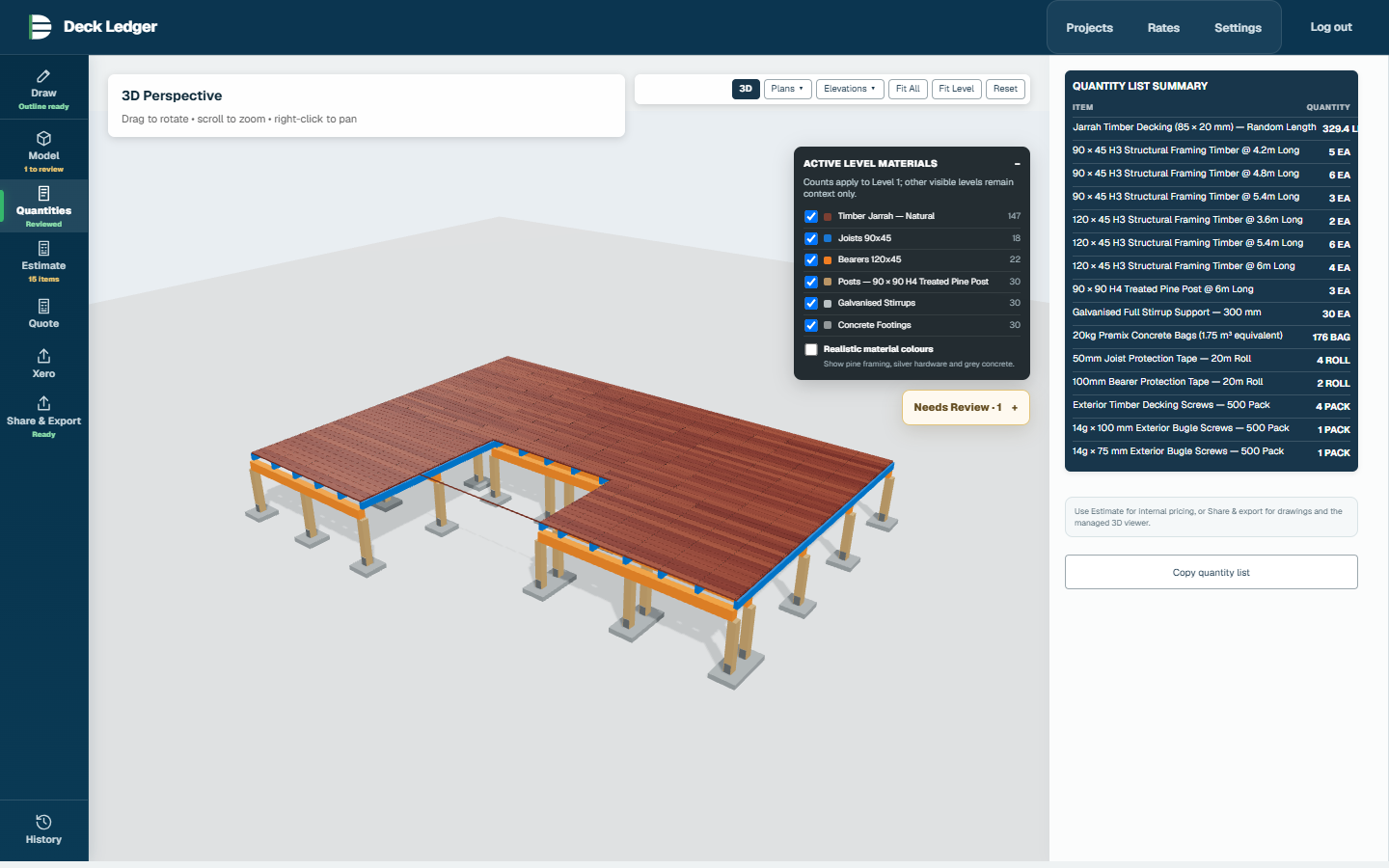Click 50mm Joist Protection Tape row
The image size is (1389, 868).
(1212, 359)
